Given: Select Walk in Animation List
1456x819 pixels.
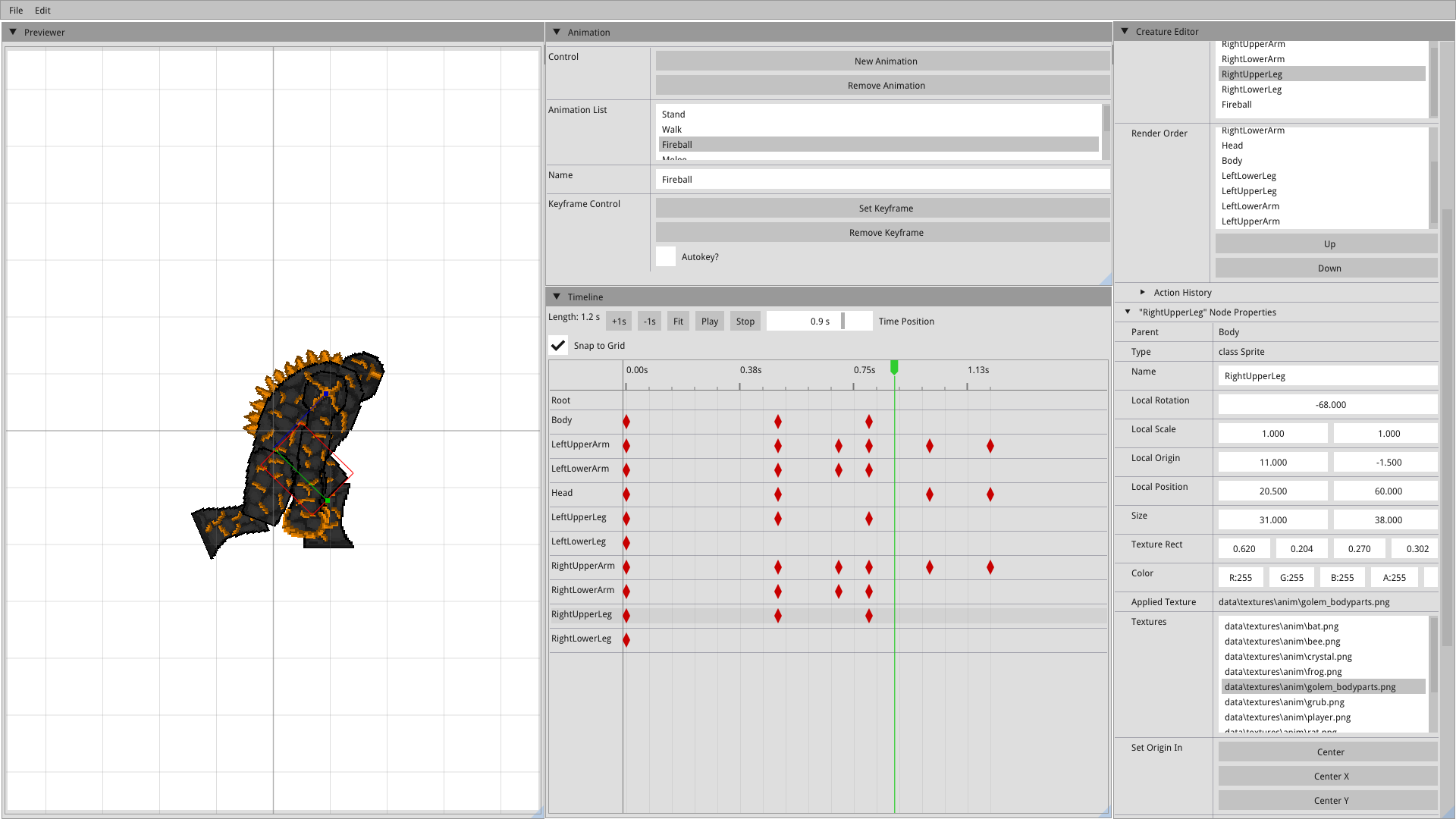Looking at the screenshot, I should 672,129.
